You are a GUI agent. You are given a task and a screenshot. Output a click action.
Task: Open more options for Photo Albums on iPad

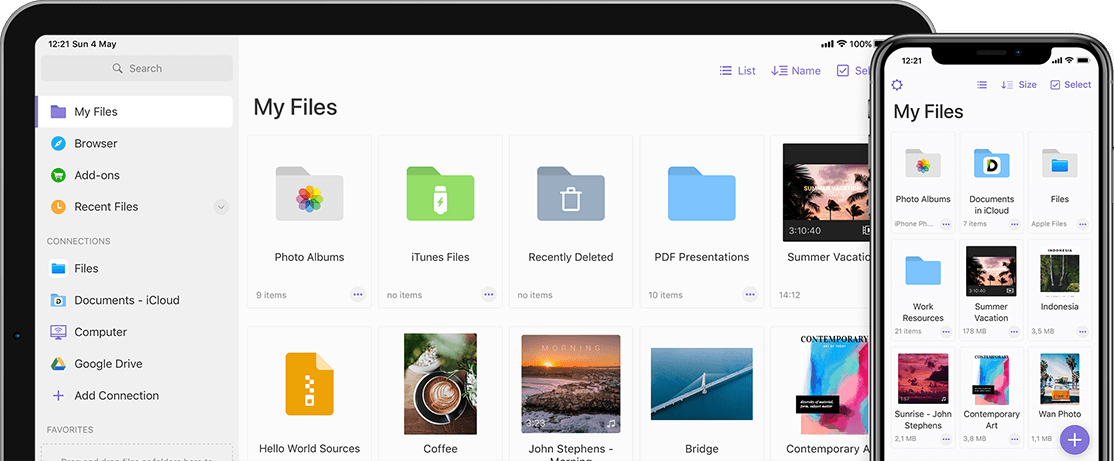[357, 294]
